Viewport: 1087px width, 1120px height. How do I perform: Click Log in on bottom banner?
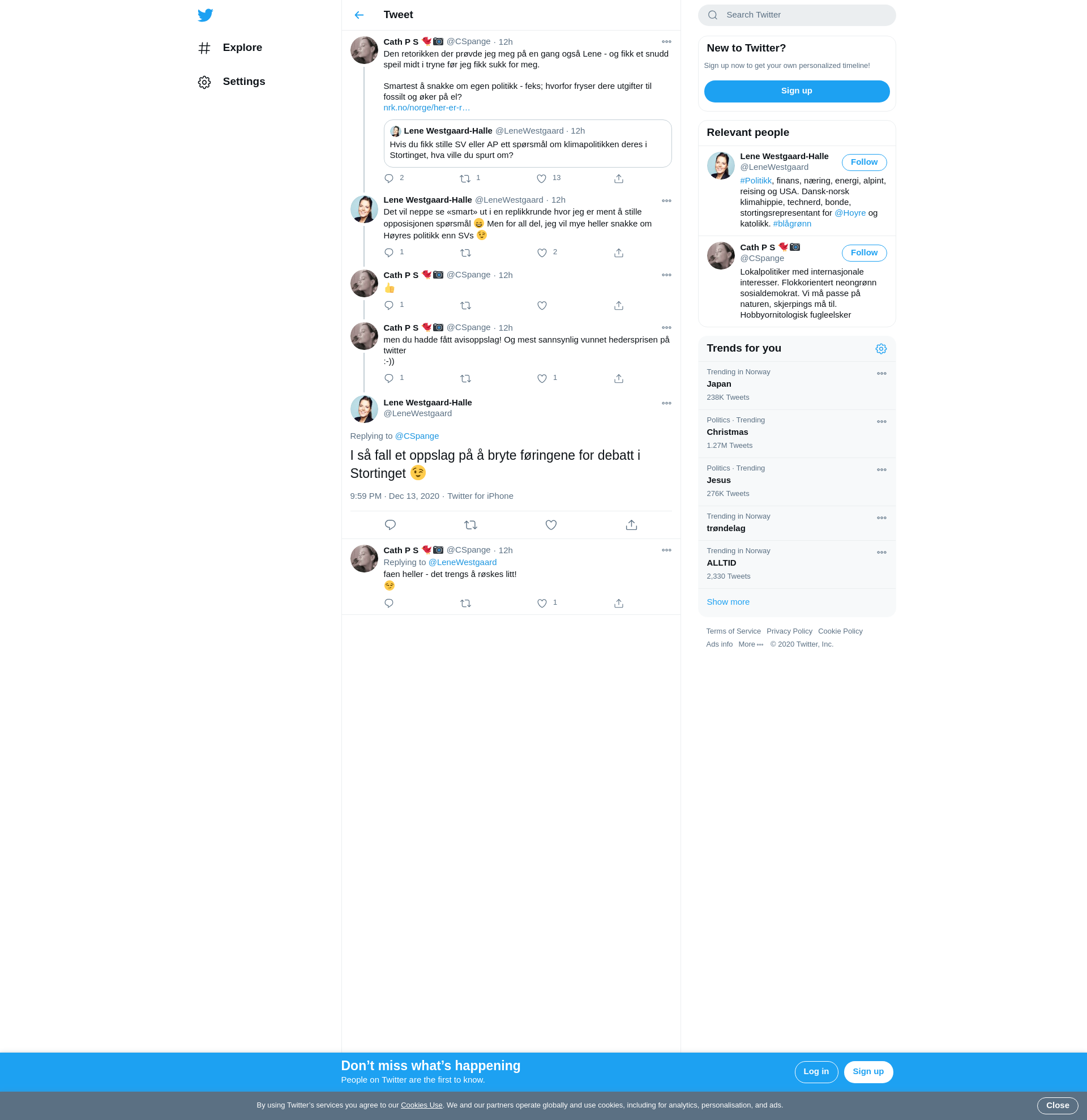point(816,1071)
